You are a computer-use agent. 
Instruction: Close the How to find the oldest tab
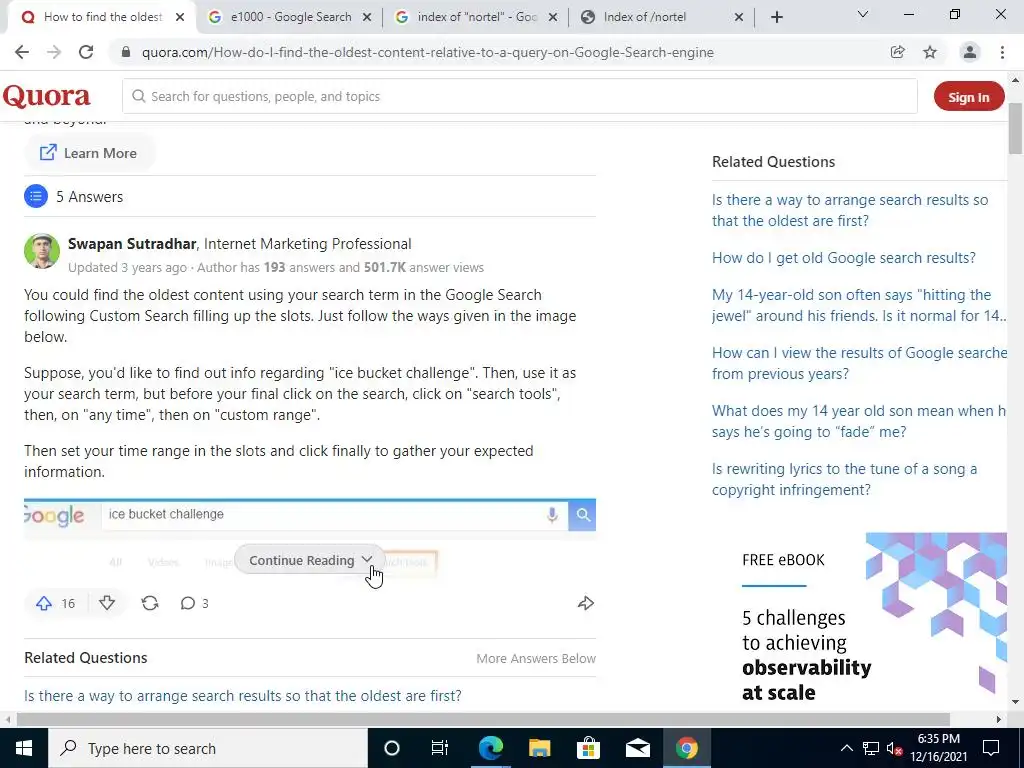180,18
